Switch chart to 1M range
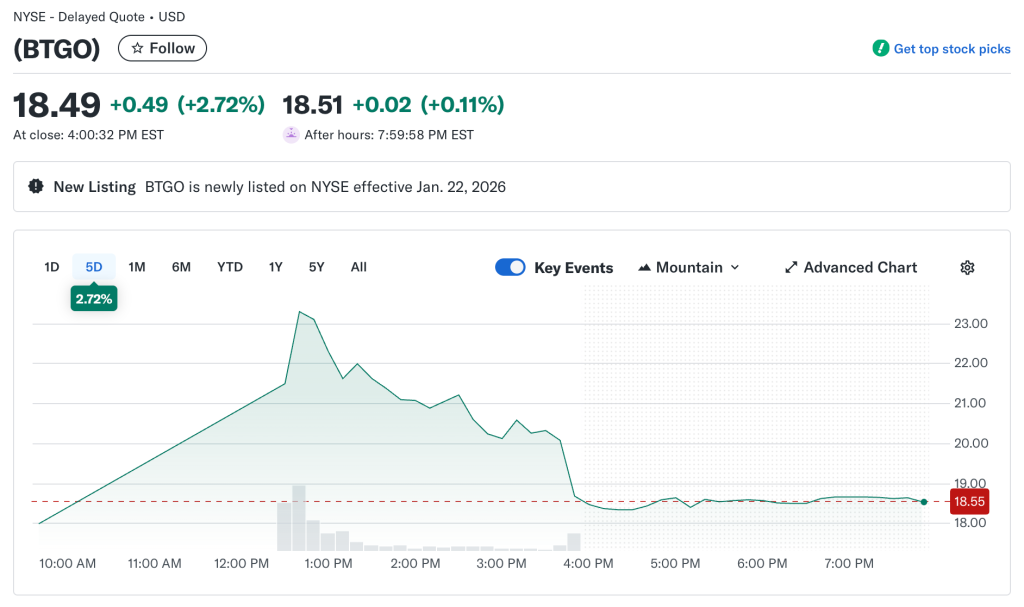The height and width of the screenshot is (607, 1024). 137,267
